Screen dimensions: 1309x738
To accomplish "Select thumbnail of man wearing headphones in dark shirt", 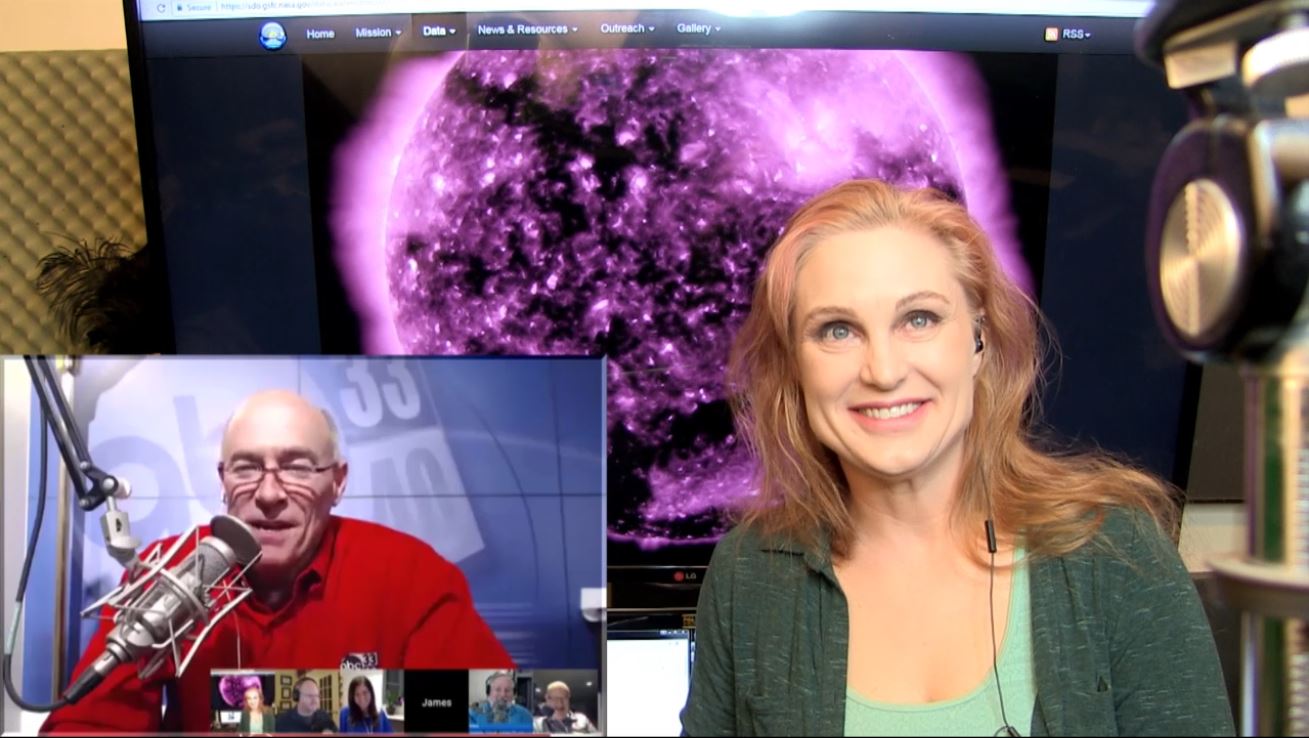I will pyautogui.click(x=305, y=702).
